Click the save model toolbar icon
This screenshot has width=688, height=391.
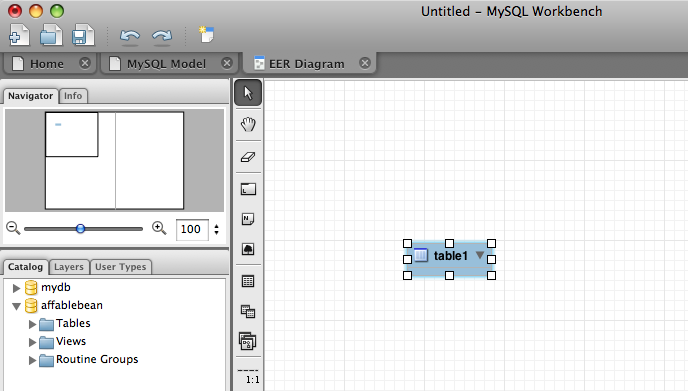point(82,35)
